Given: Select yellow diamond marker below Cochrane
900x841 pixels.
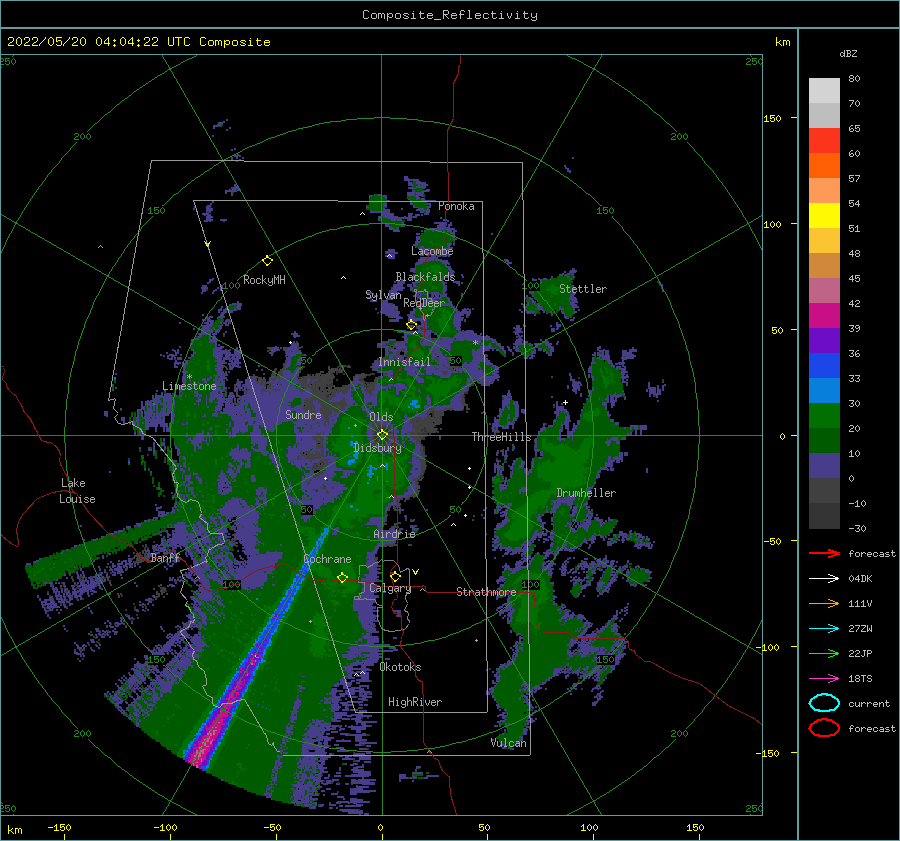Looking at the screenshot, I should (342, 578).
